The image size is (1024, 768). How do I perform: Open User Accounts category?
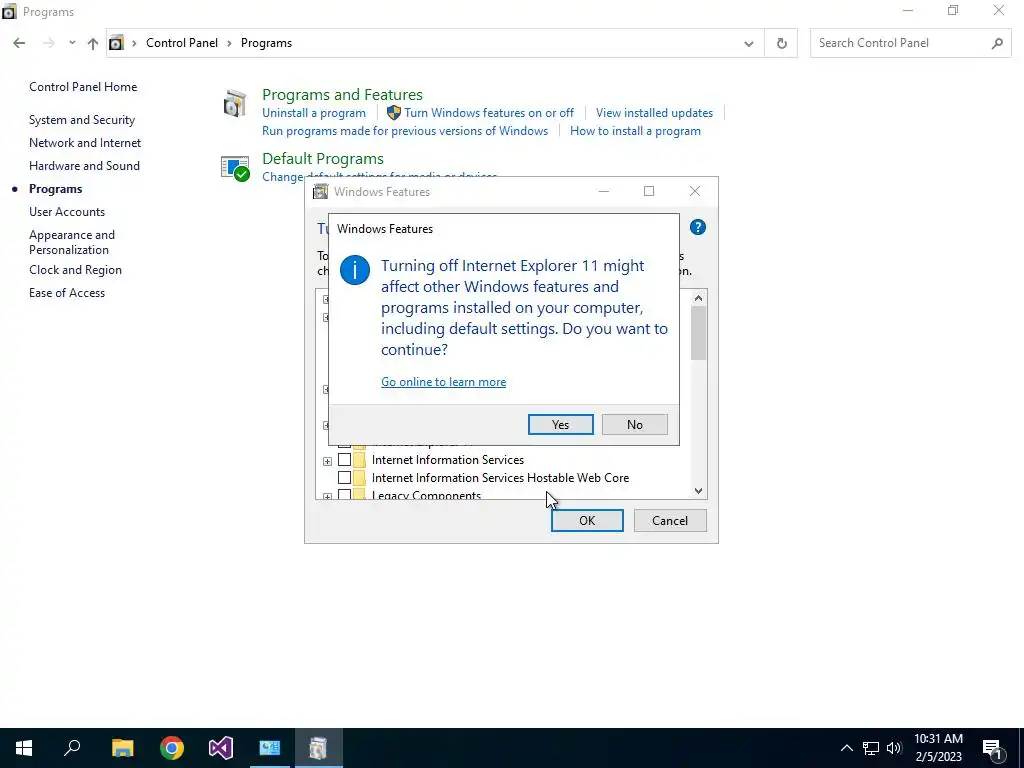(67, 212)
